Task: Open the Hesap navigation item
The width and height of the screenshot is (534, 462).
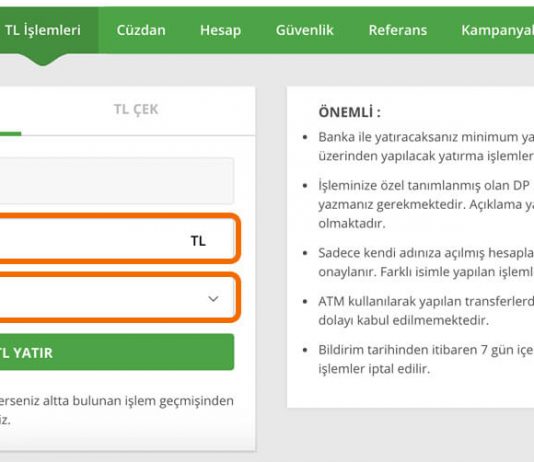Action: tap(220, 30)
